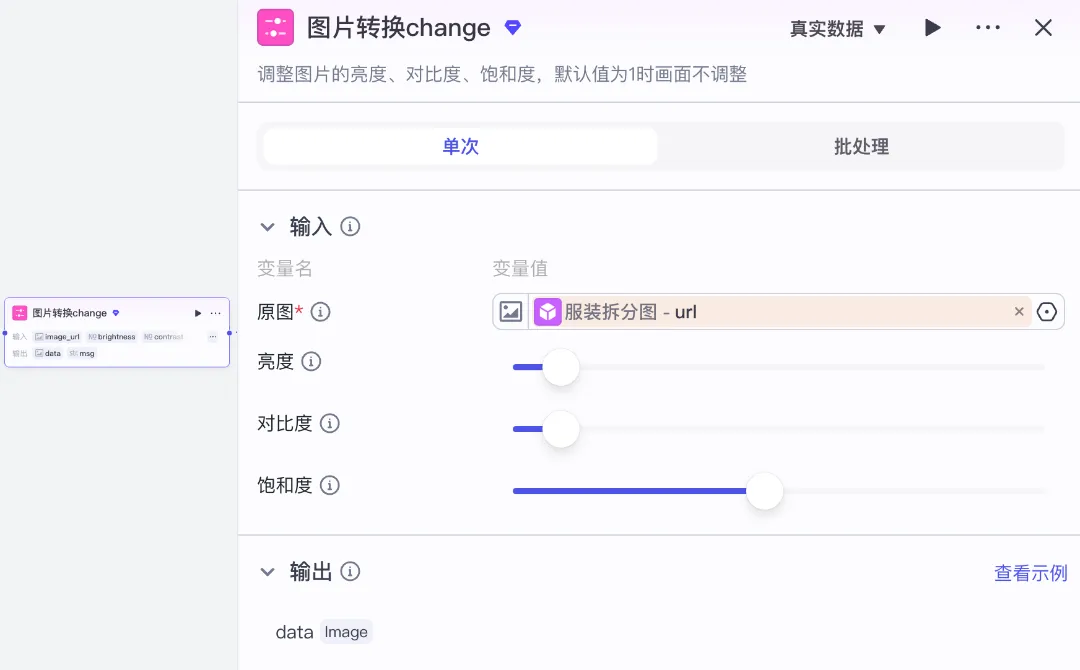Viewport: 1080px width, 670px height.
Task: Show the 亮度 info tooltip icon
Action: click(311, 362)
